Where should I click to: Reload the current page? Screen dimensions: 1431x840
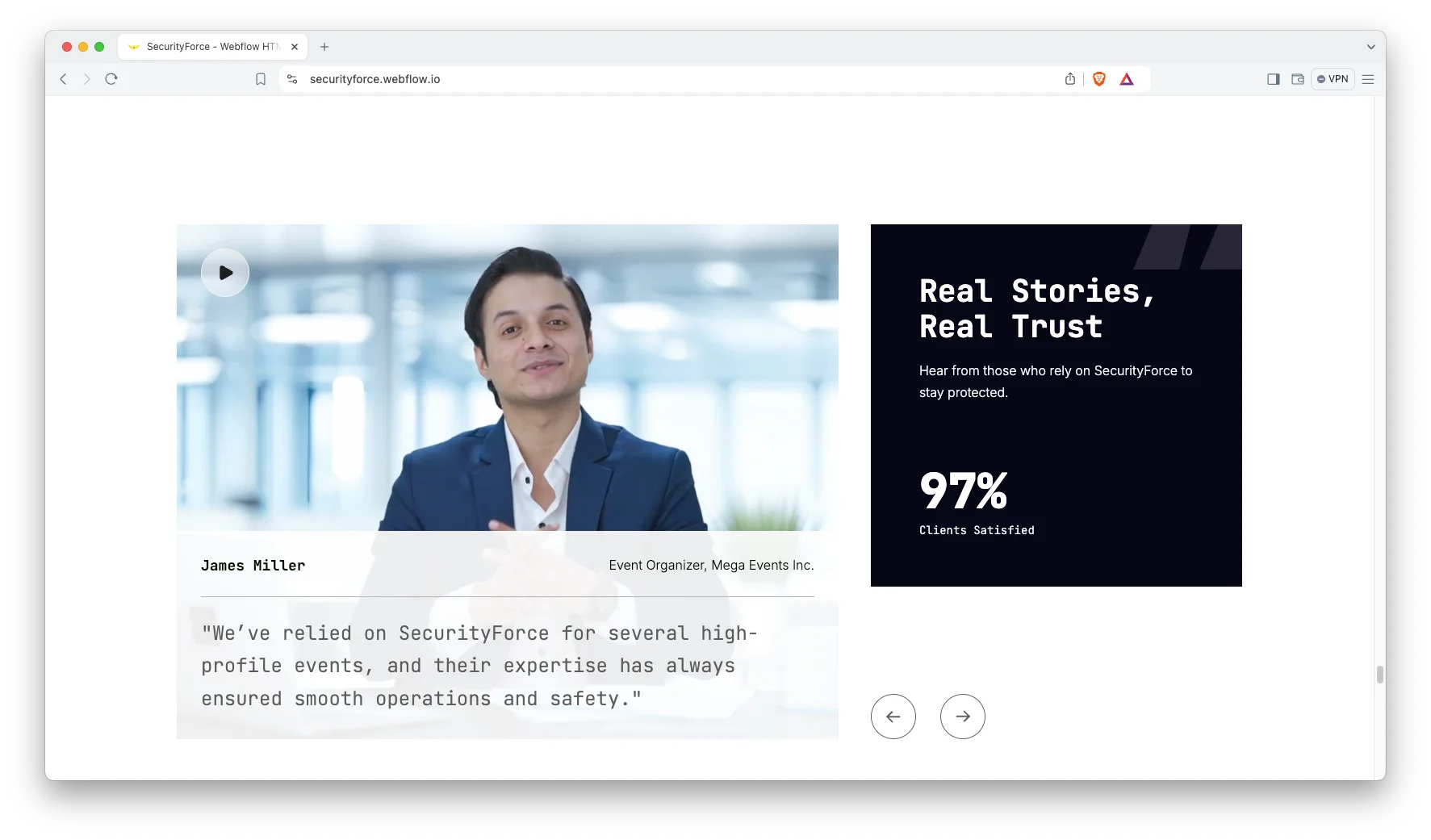coord(111,79)
